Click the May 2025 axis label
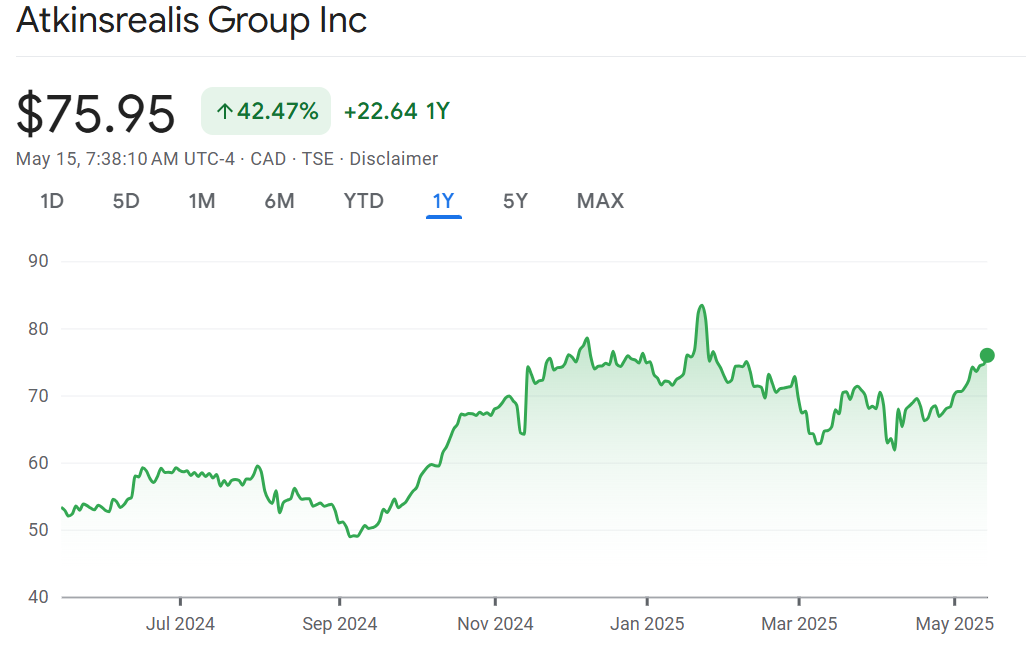Image resolution: width=1026 pixels, height=661 pixels. click(x=955, y=624)
